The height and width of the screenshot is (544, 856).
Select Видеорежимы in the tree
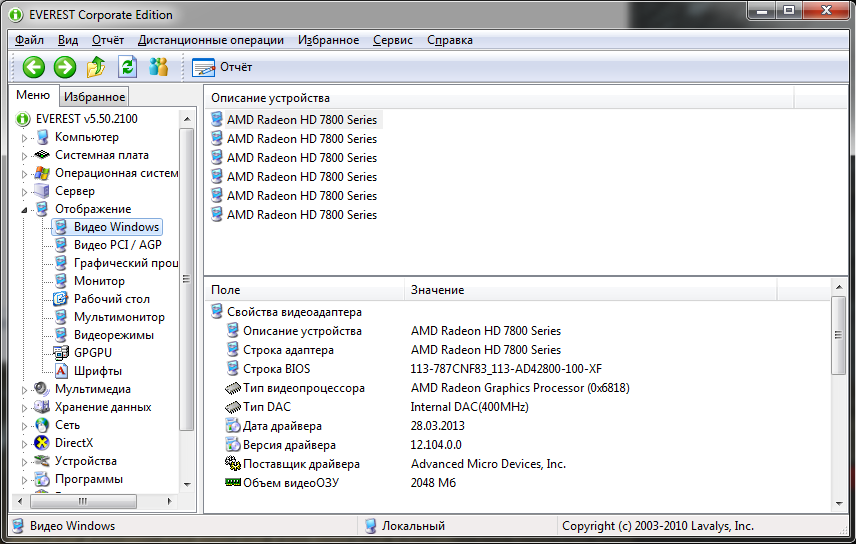click(x=114, y=335)
